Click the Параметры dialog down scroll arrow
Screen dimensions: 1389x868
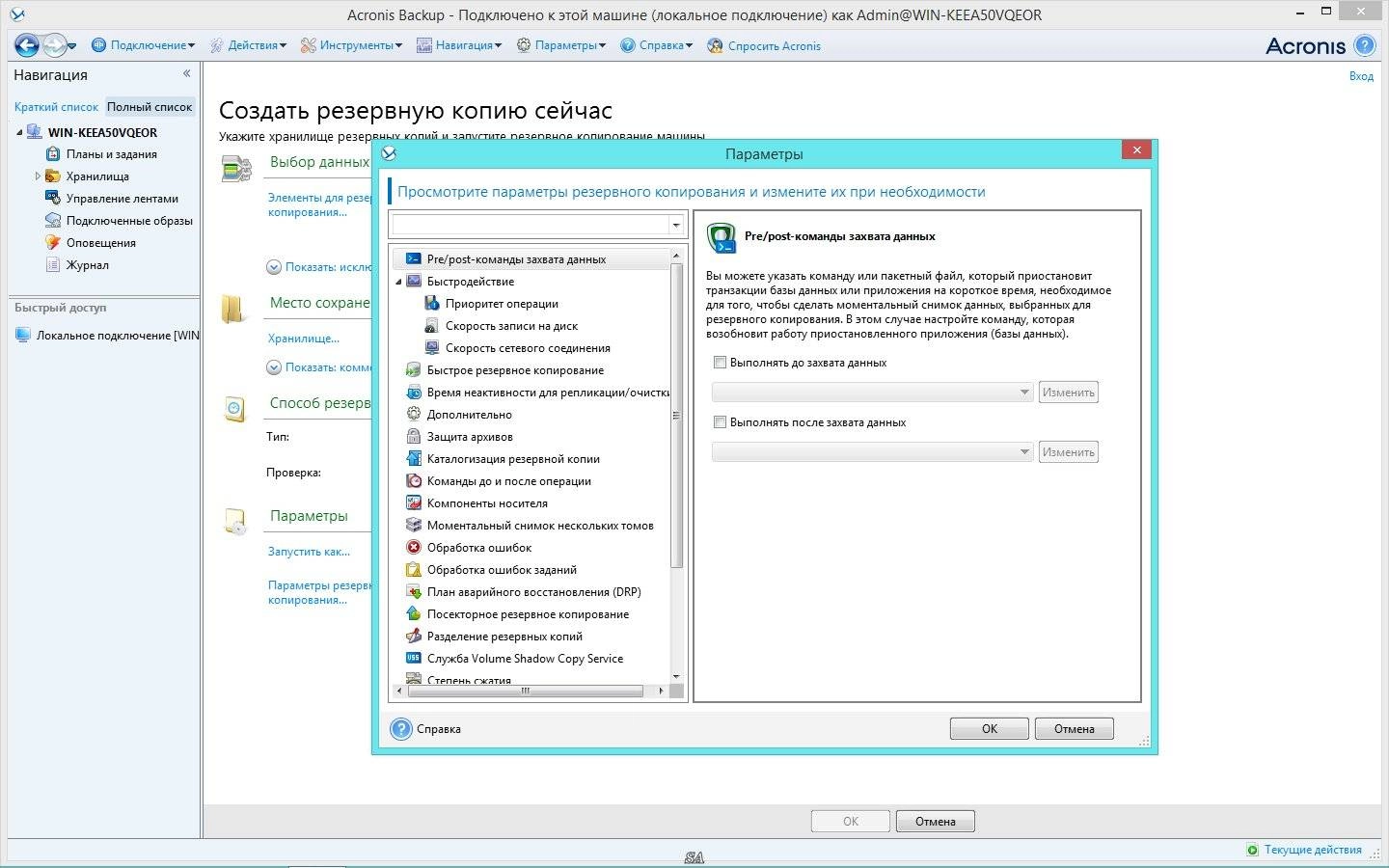coord(676,677)
